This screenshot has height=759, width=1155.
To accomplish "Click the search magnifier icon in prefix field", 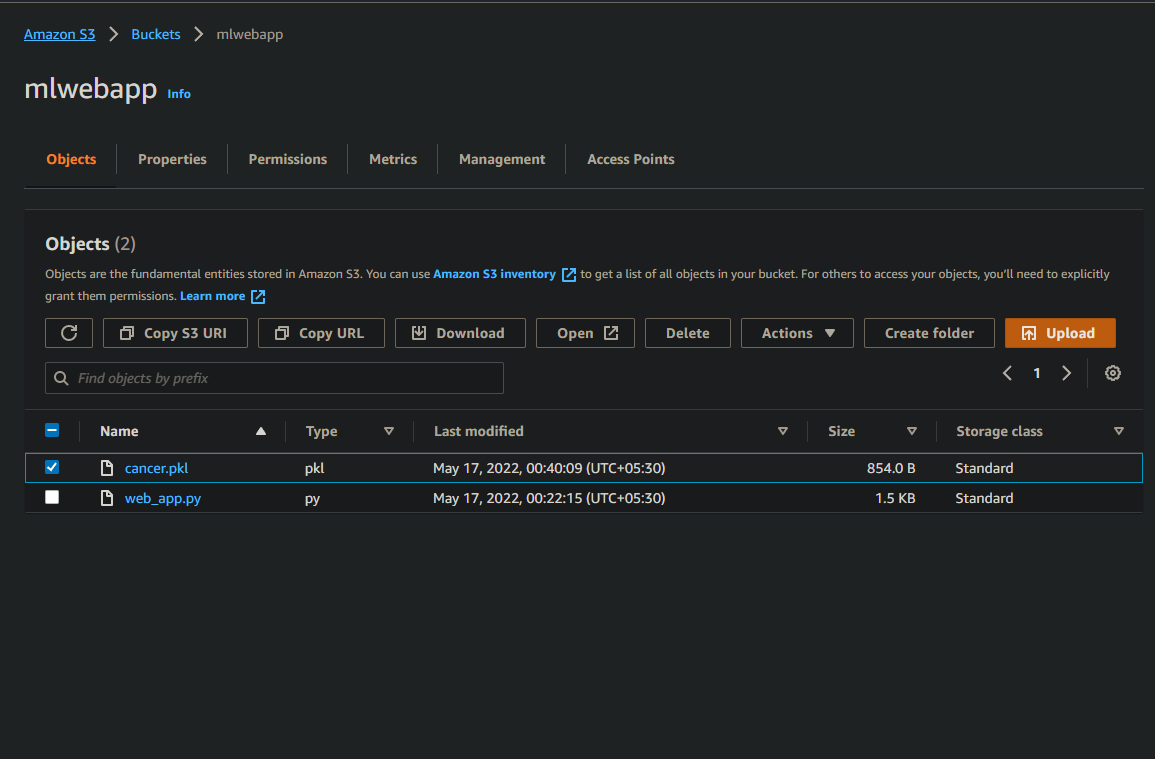I will click(x=61, y=378).
